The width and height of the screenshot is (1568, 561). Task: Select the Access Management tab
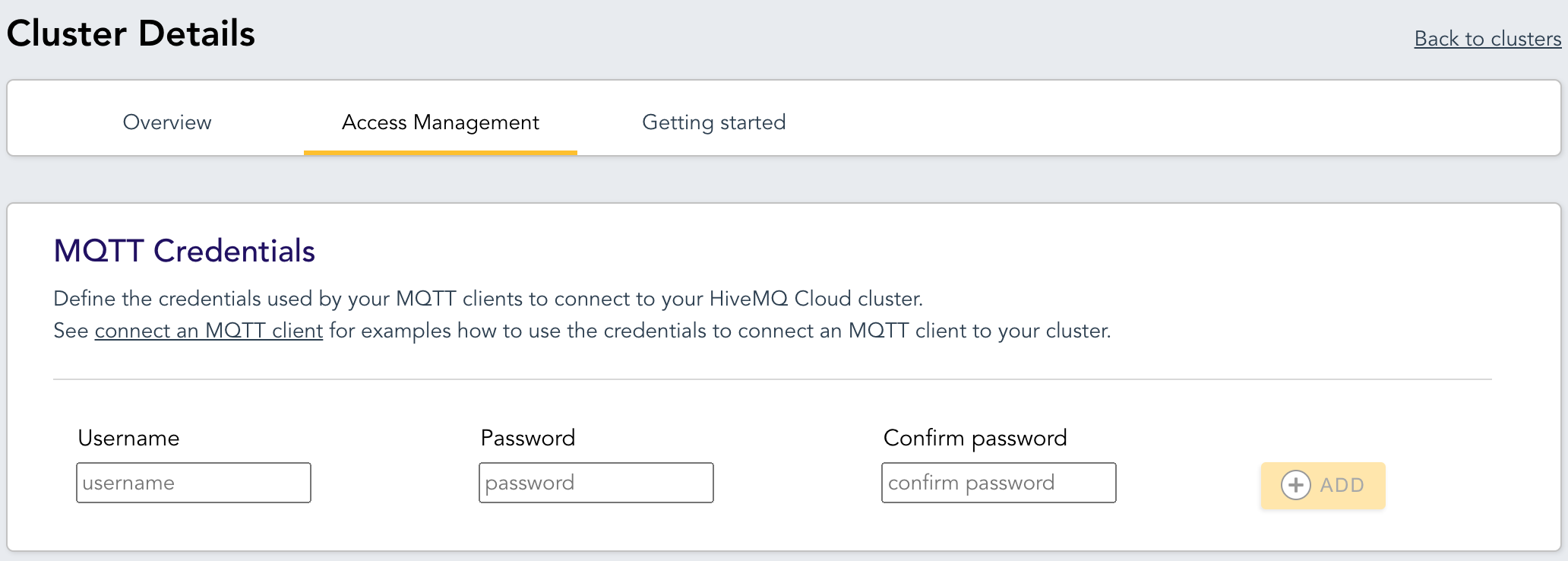tap(441, 122)
